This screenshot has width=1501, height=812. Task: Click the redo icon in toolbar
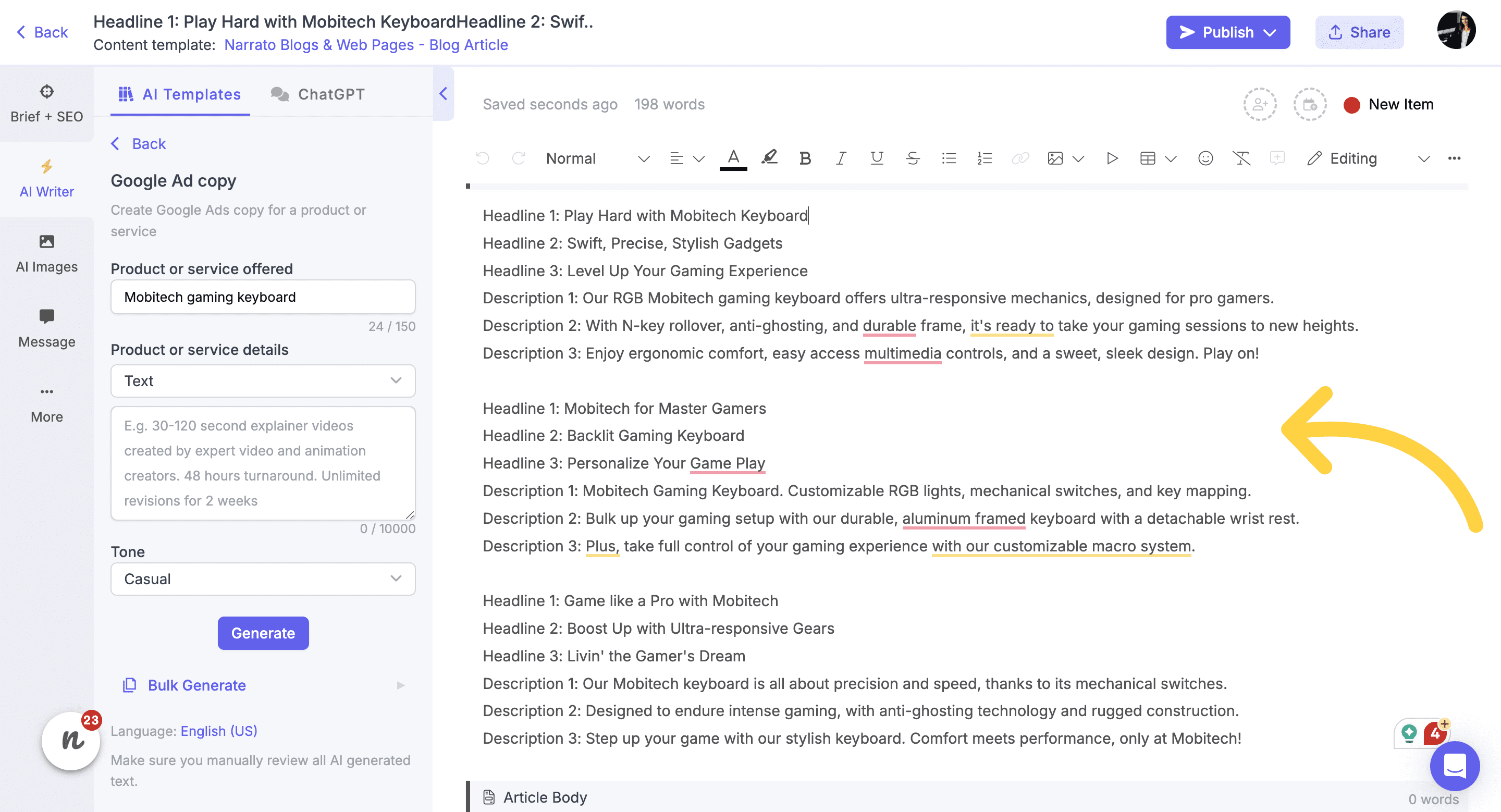point(518,157)
